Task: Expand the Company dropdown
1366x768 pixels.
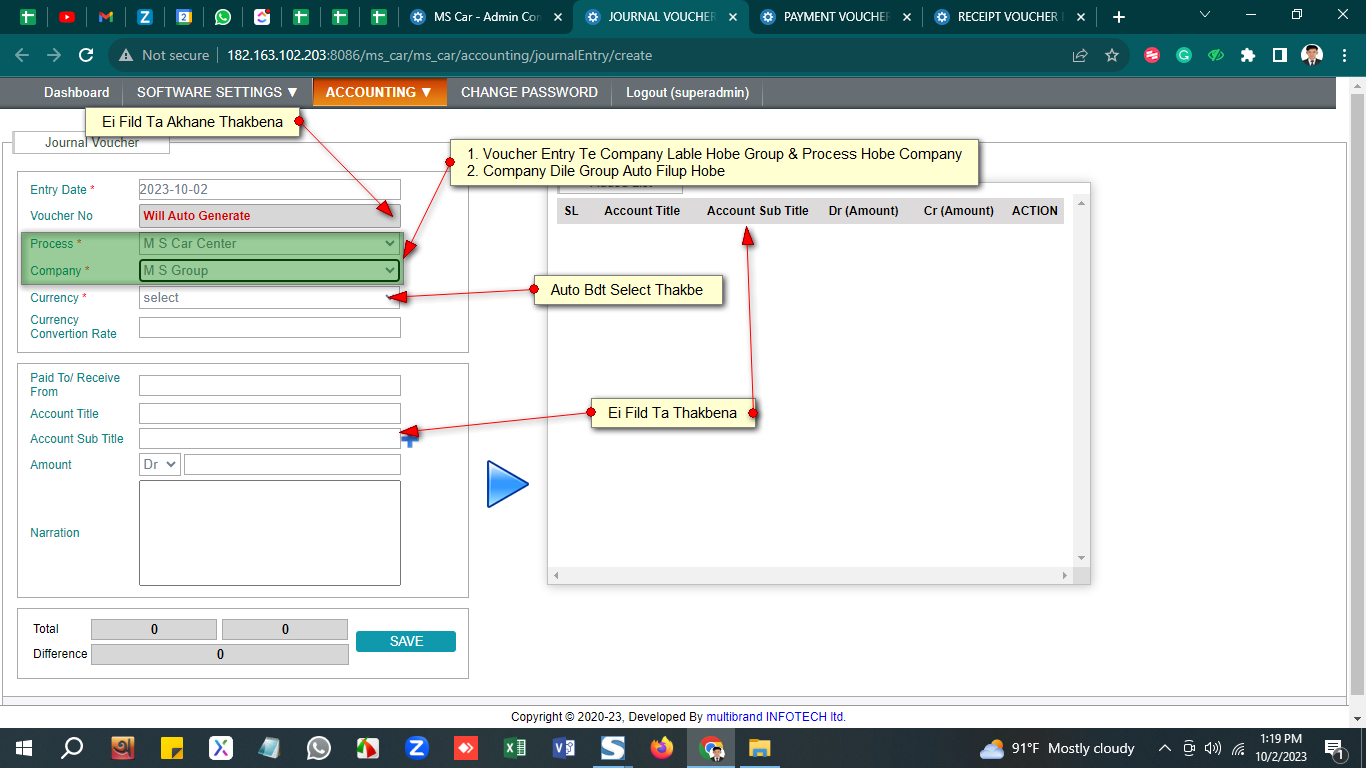Action: pos(269,270)
